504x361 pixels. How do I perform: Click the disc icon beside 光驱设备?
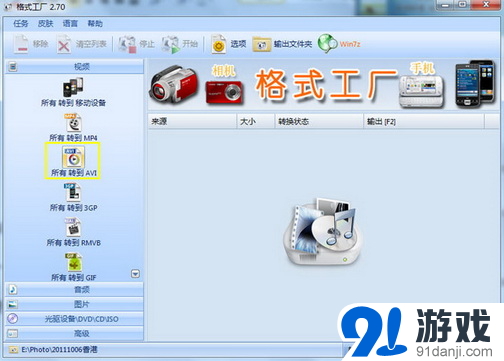13,319
